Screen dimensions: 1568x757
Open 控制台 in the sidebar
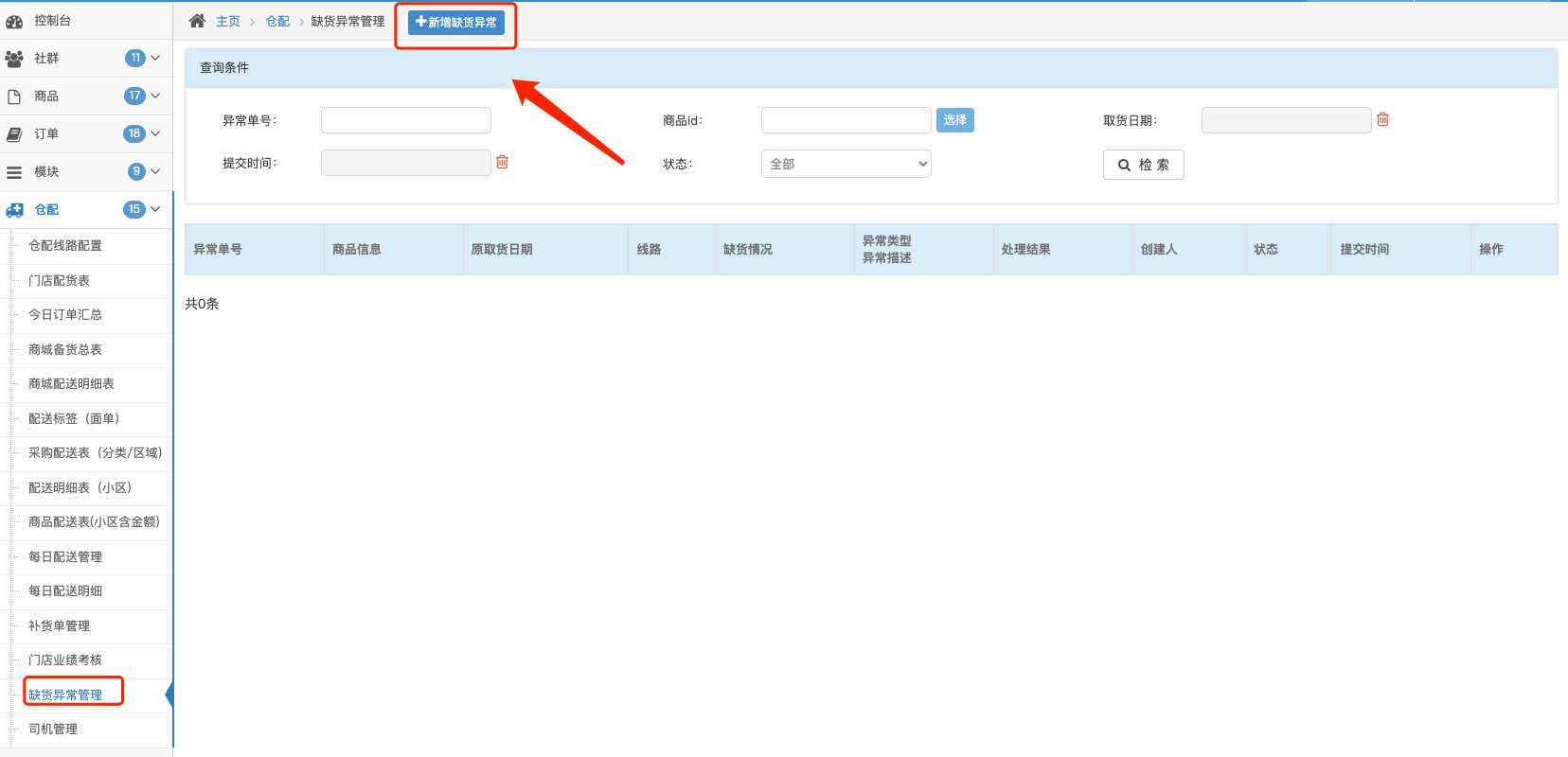click(x=86, y=21)
